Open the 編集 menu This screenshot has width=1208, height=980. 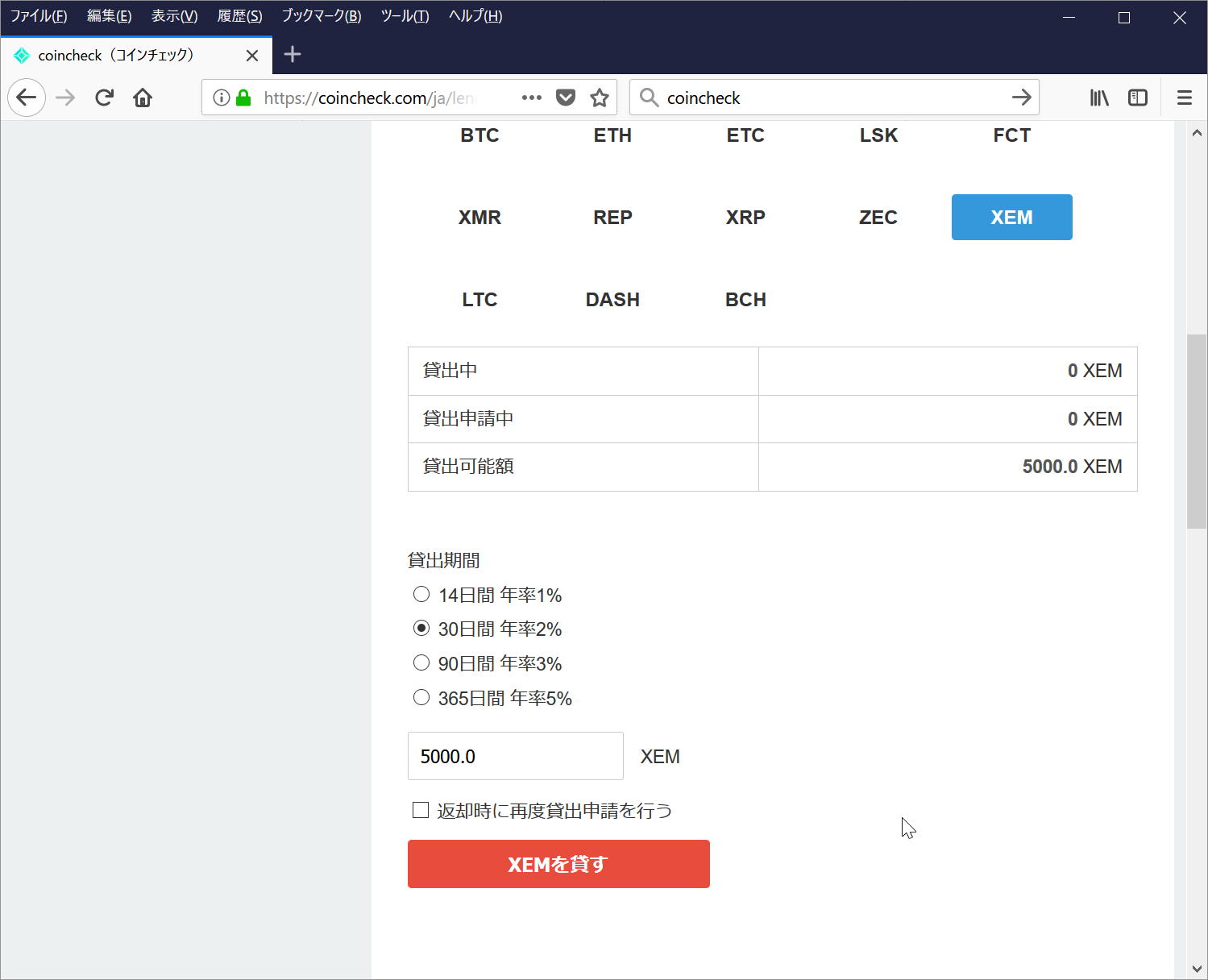pos(109,16)
